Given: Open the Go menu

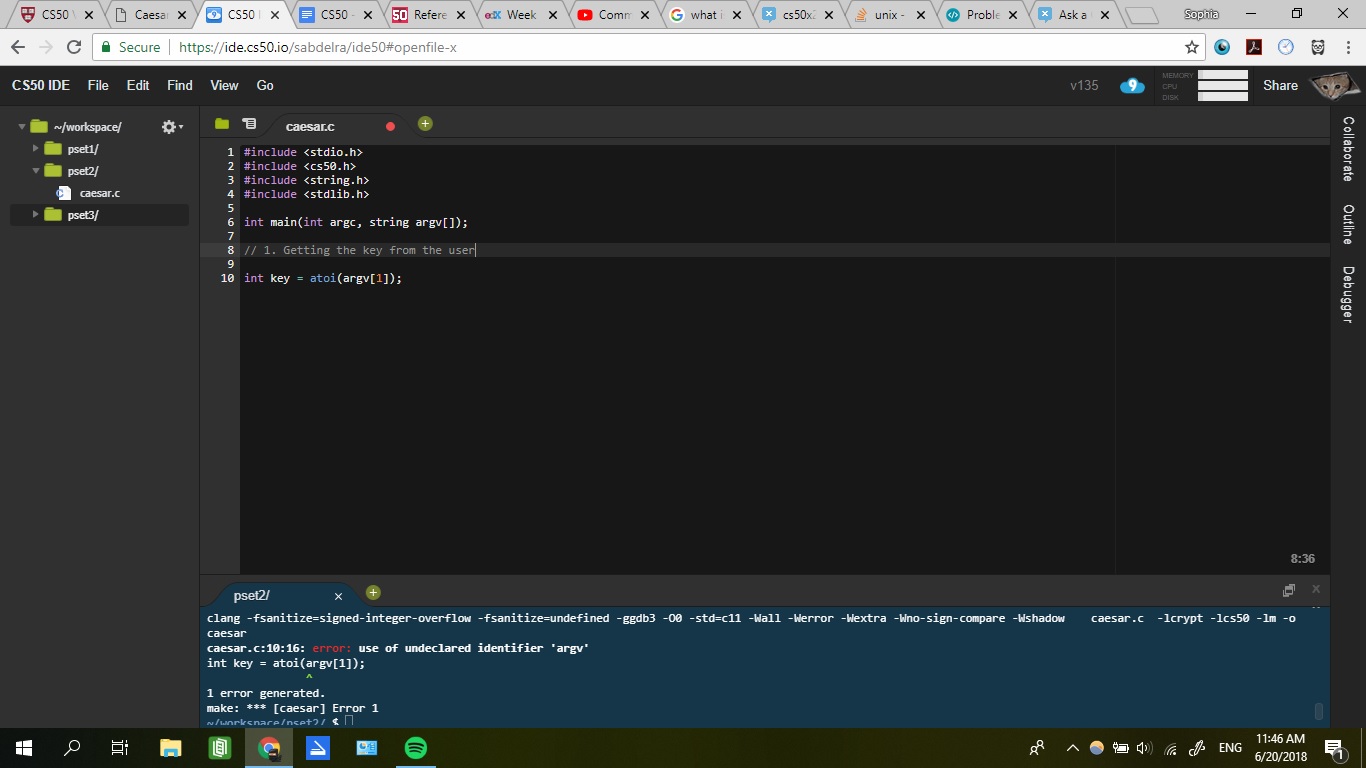Looking at the screenshot, I should click(265, 85).
